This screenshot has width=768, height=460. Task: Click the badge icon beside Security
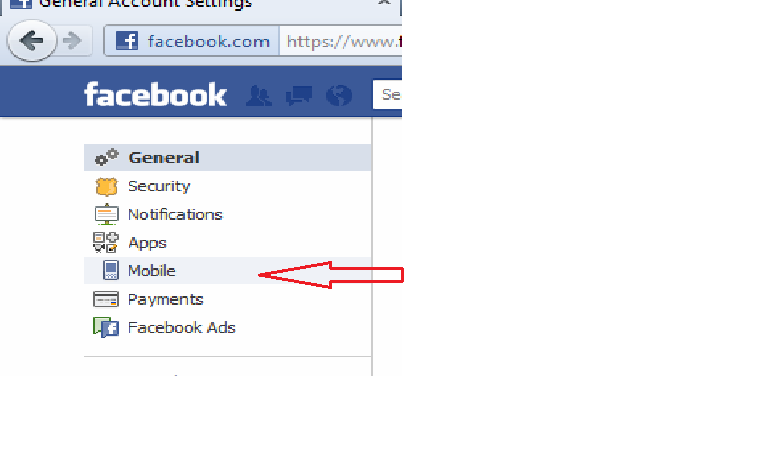pos(106,187)
